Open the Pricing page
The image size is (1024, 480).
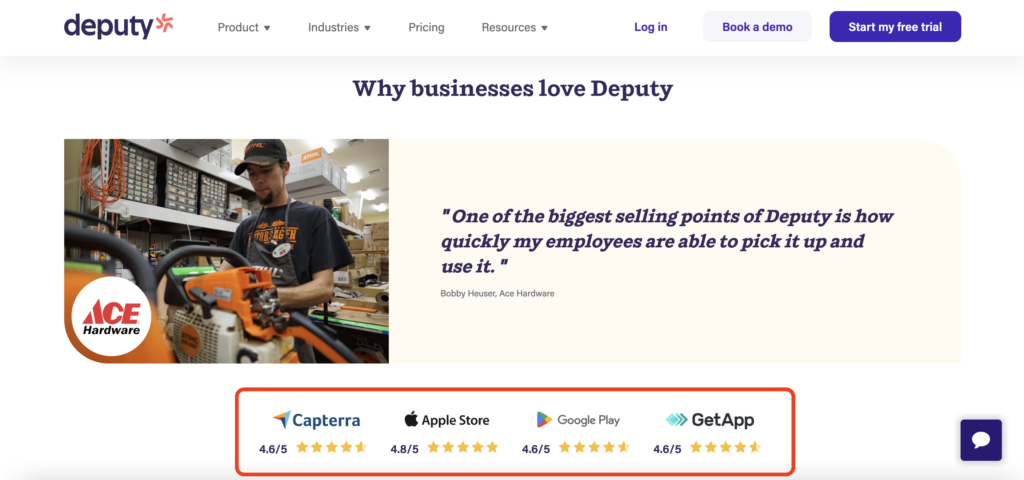pyautogui.click(x=426, y=27)
